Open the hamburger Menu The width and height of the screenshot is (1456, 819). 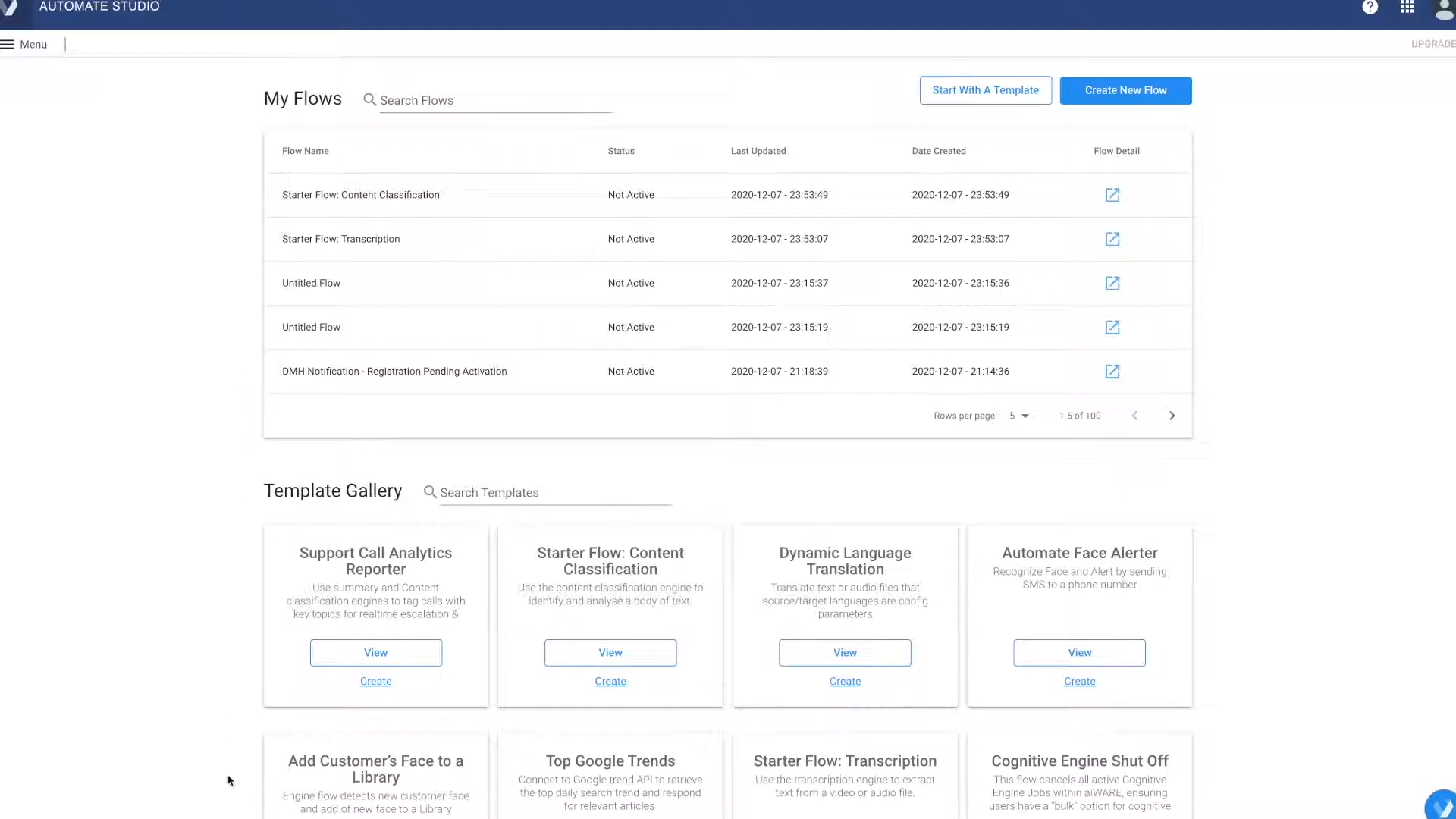click(x=25, y=44)
